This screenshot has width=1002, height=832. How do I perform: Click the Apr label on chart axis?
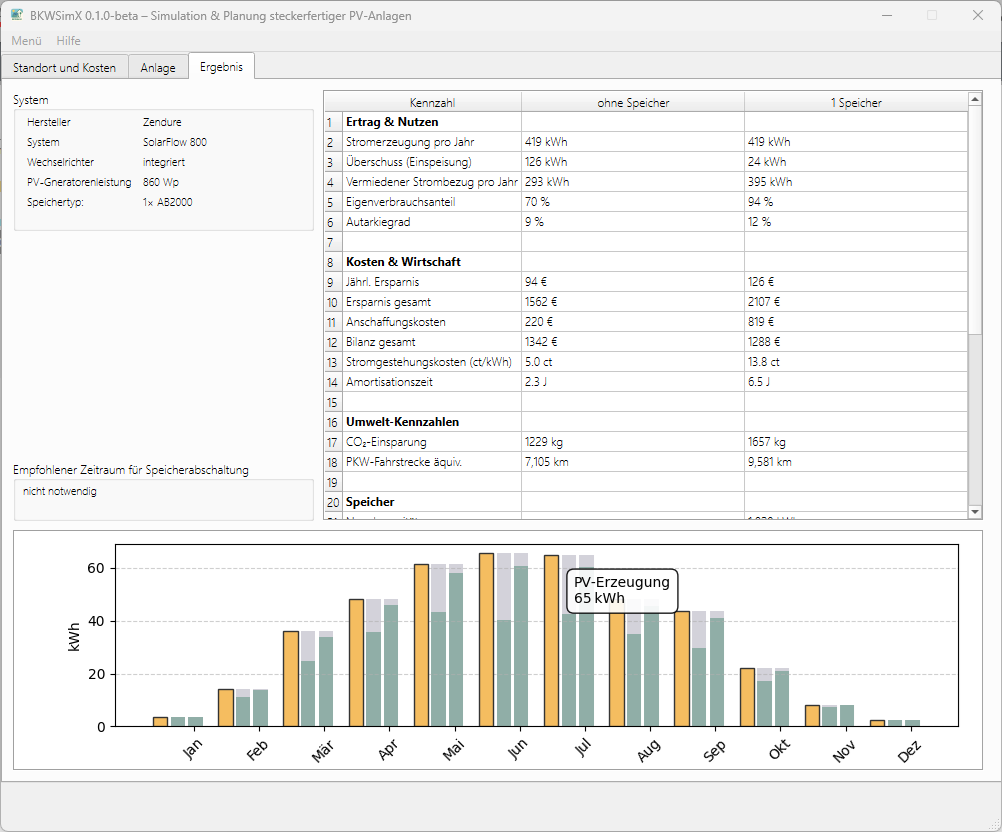(387, 750)
